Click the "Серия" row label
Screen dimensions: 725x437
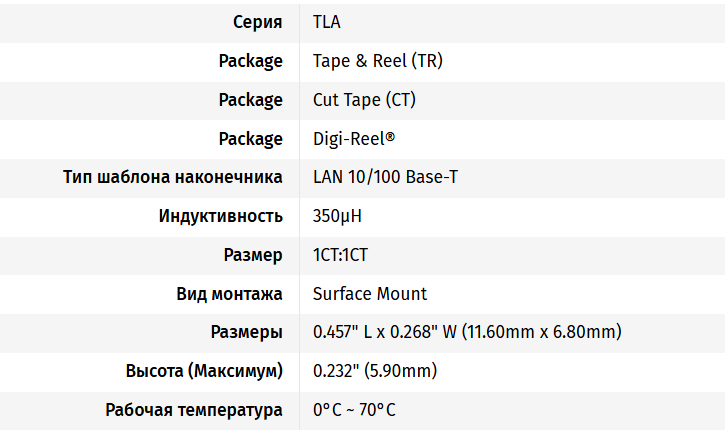257,22
